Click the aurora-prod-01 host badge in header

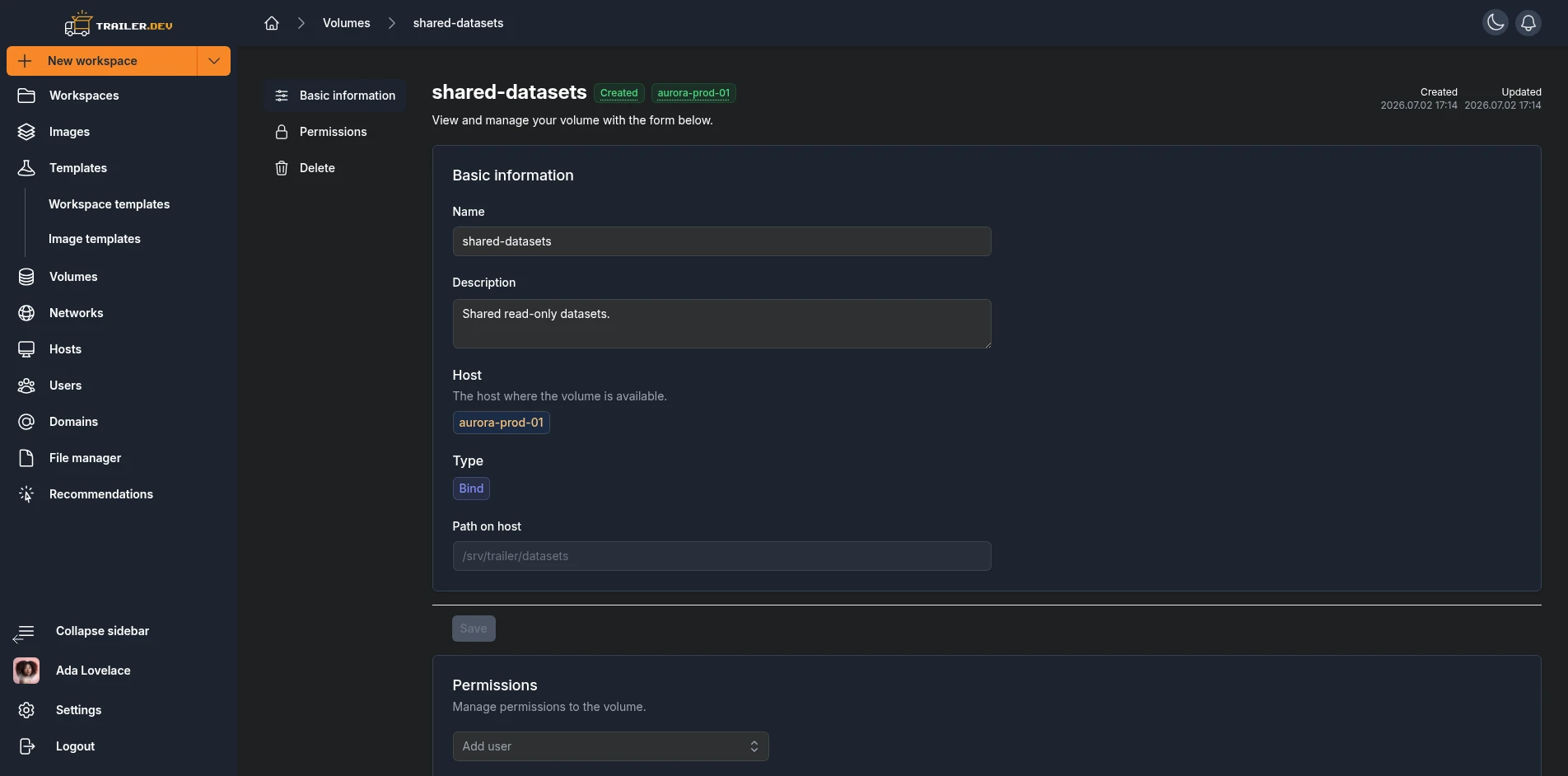tap(693, 93)
